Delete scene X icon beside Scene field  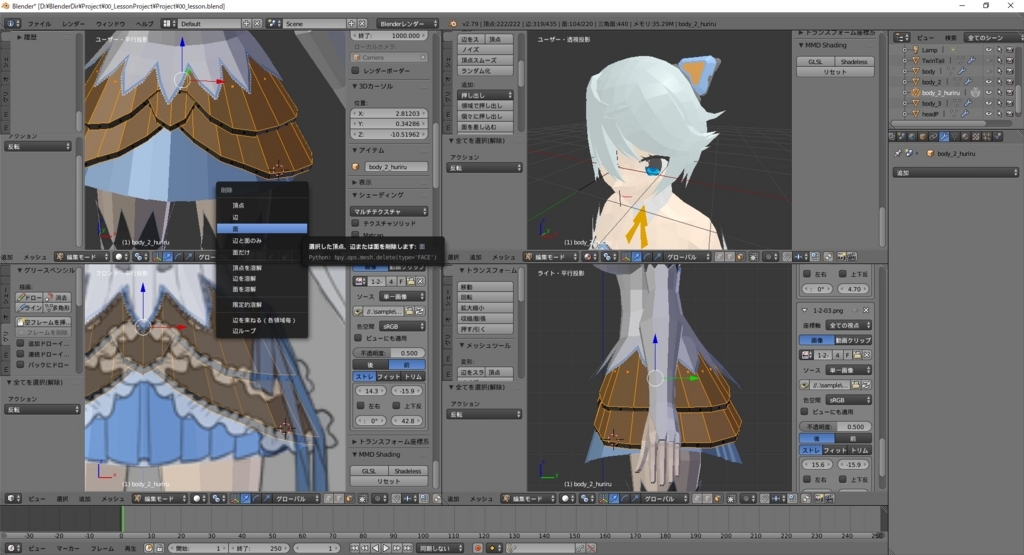pos(362,24)
